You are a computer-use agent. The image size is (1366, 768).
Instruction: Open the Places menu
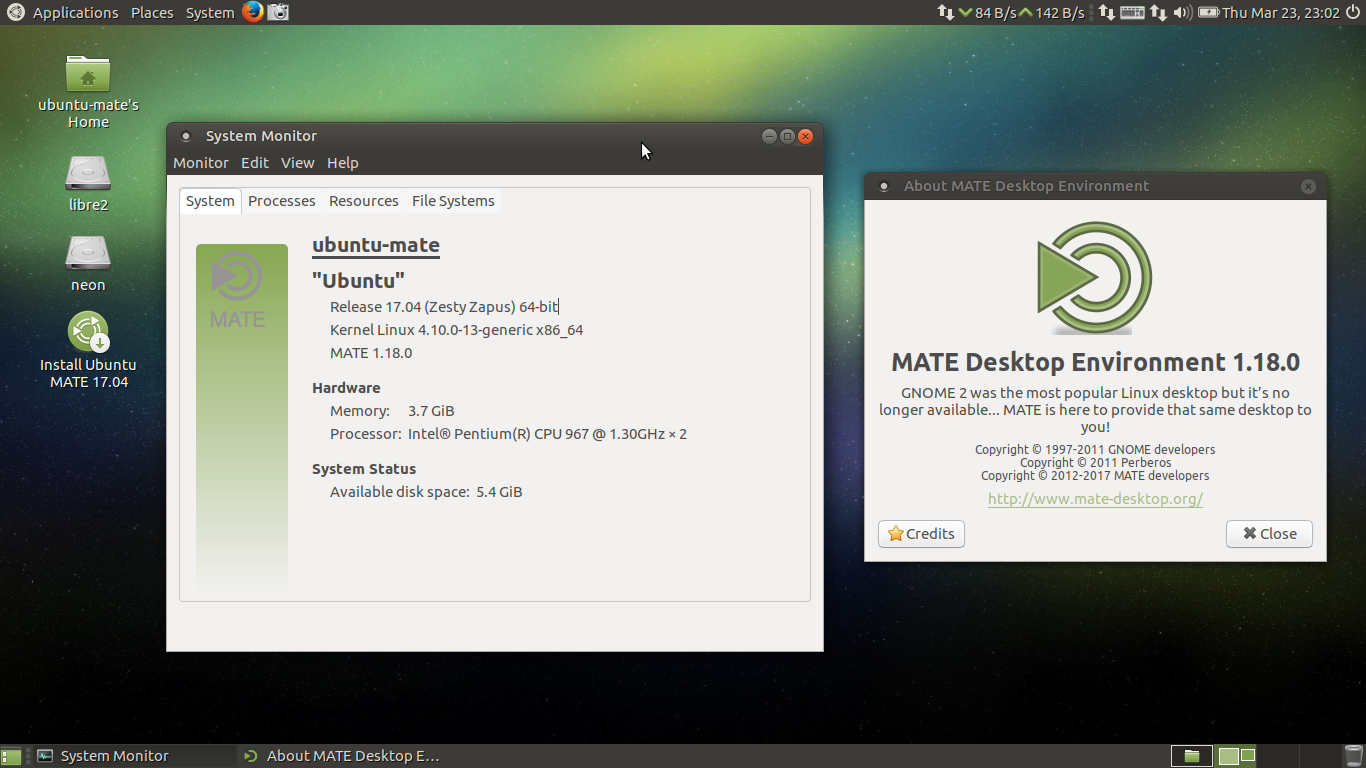152,13
